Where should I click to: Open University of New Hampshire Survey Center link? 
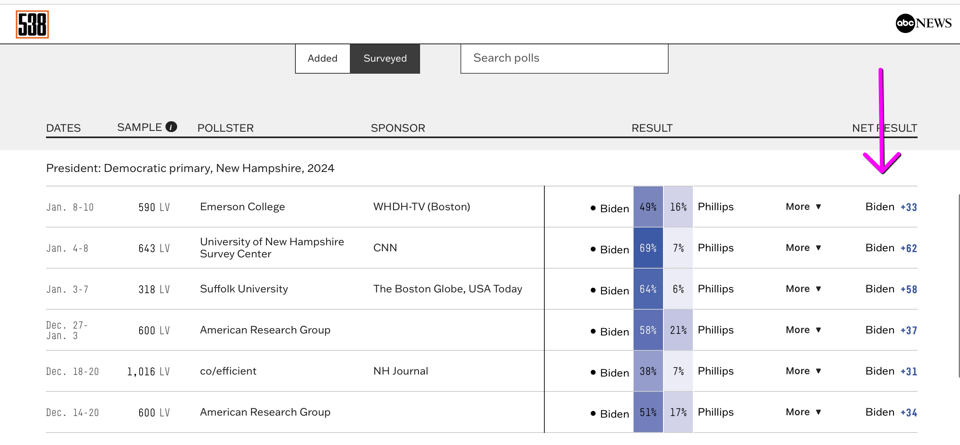point(271,248)
